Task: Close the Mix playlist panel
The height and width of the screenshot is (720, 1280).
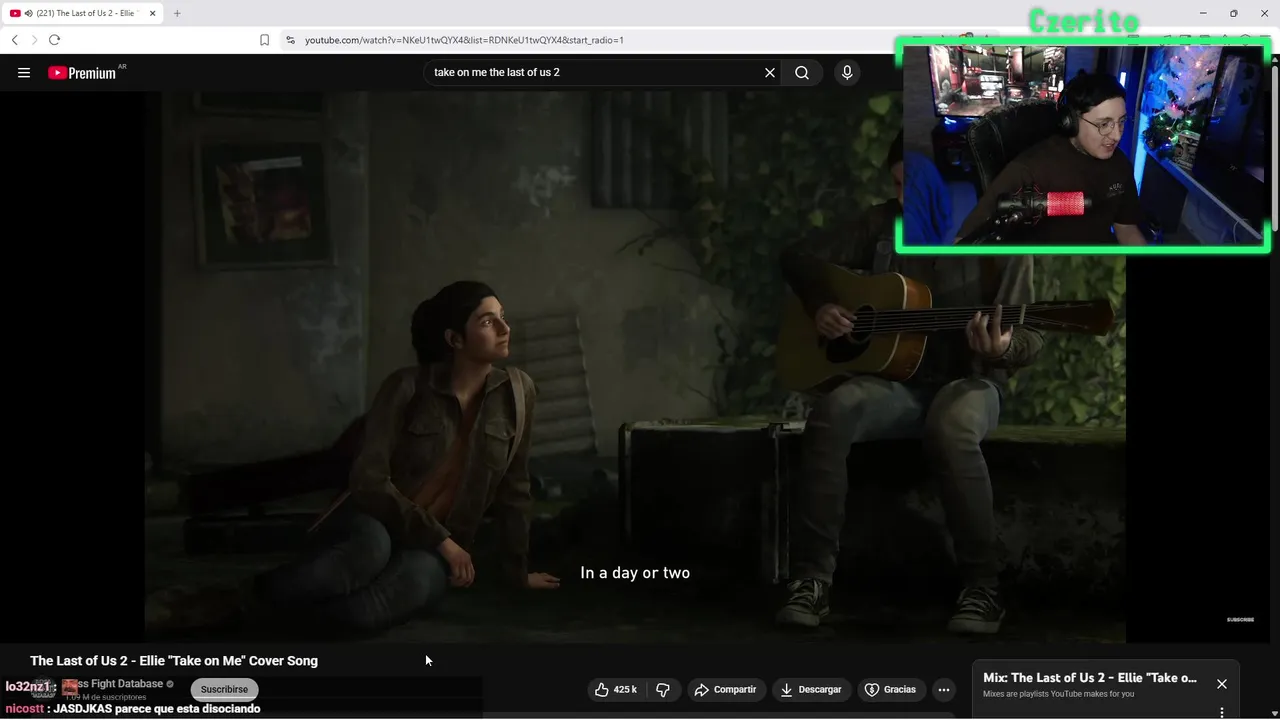Action: pyautogui.click(x=1221, y=684)
